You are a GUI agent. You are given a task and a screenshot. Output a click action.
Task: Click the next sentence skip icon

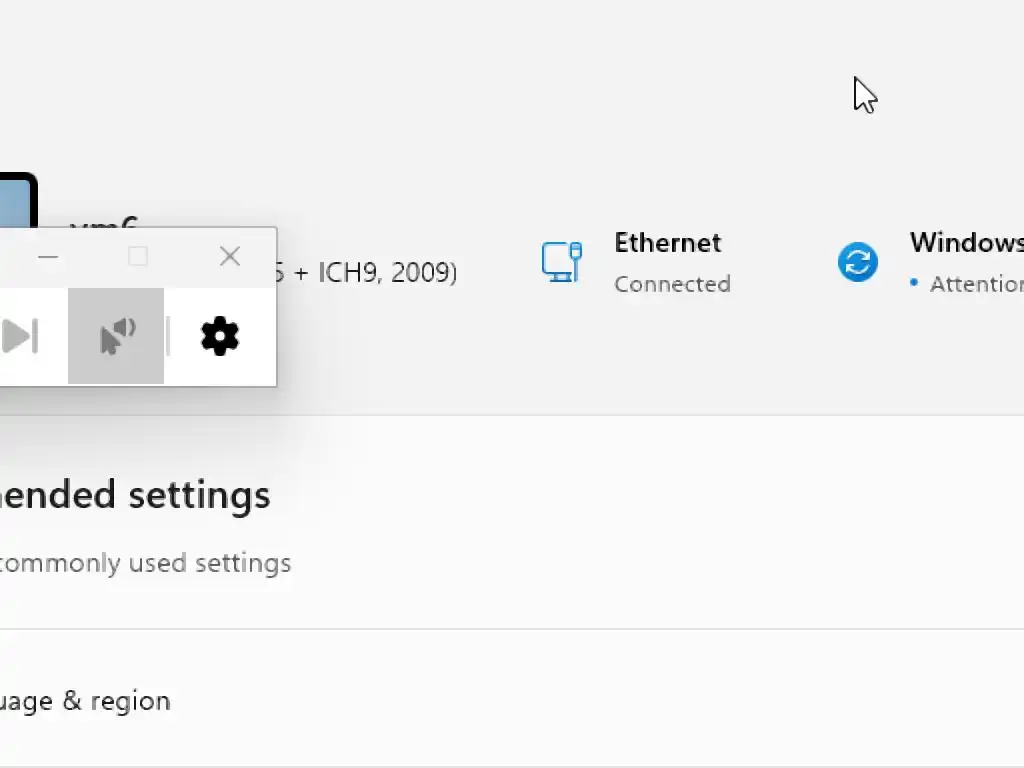coord(20,336)
